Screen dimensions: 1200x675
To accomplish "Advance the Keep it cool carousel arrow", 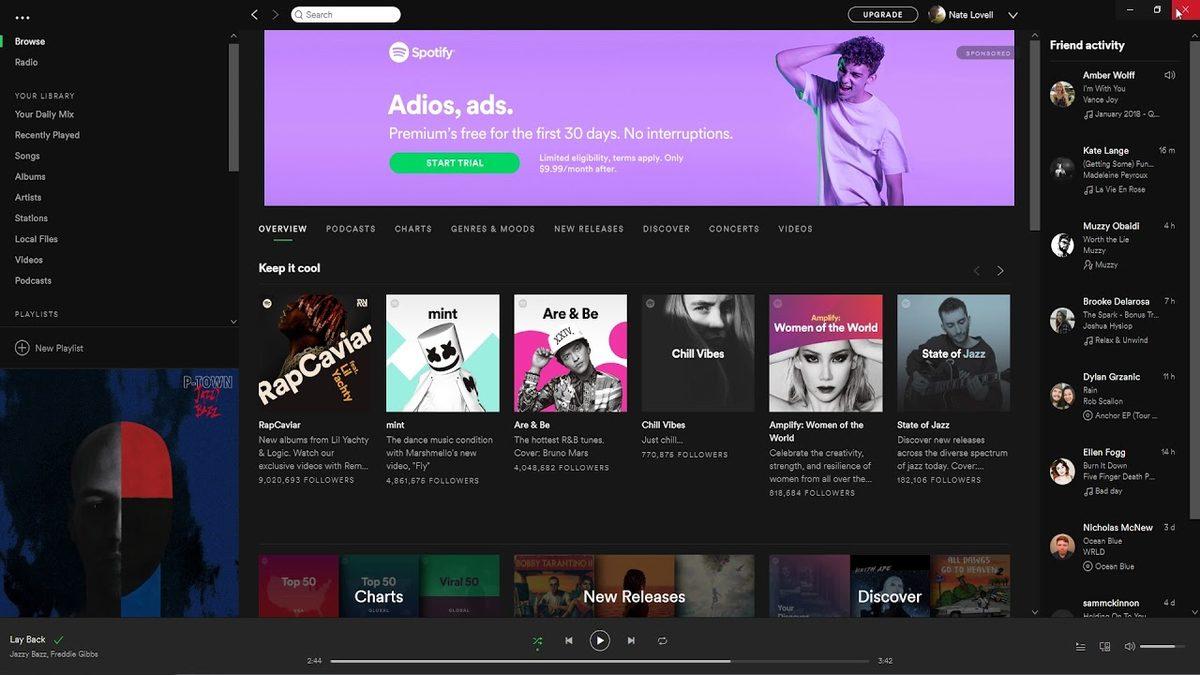I will [999, 270].
